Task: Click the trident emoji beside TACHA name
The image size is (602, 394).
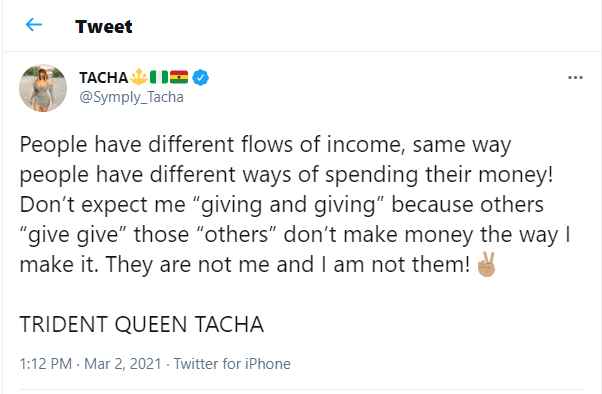Action: coord(139,77)
